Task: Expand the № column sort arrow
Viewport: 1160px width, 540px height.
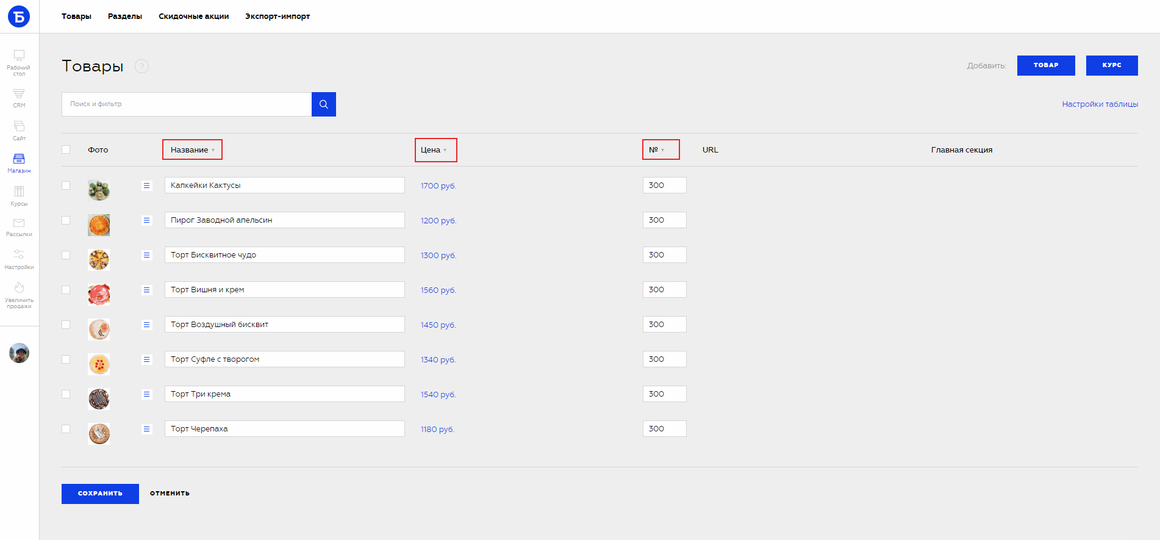Action: pyautogui.click(x=661, y=150)
